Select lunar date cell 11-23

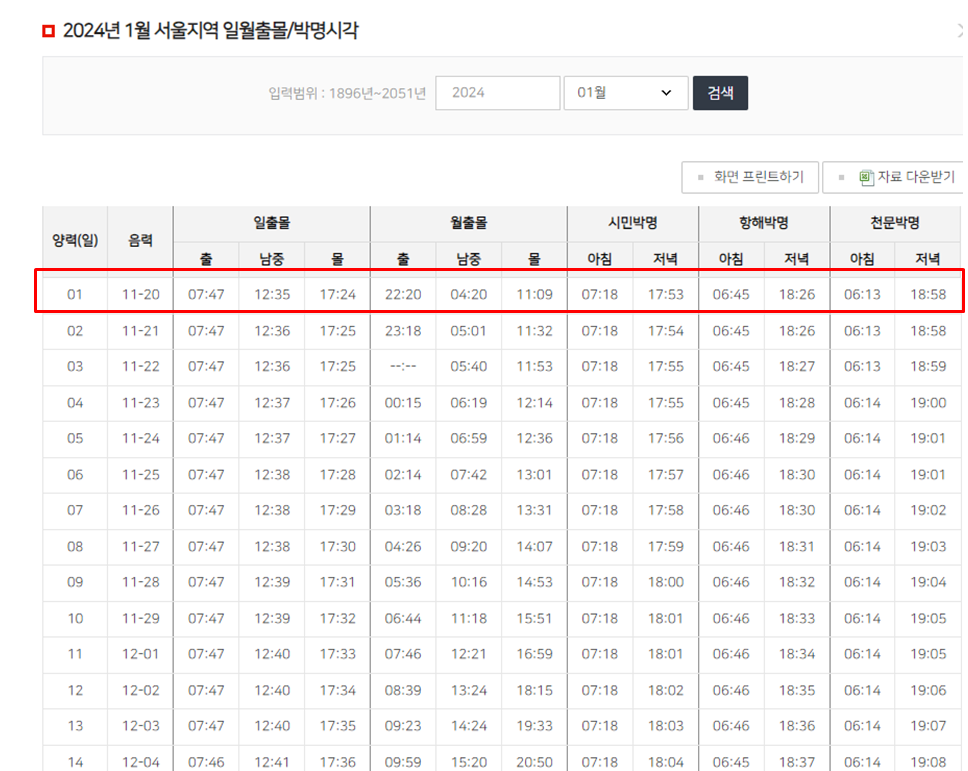click(x=141, y=402)
